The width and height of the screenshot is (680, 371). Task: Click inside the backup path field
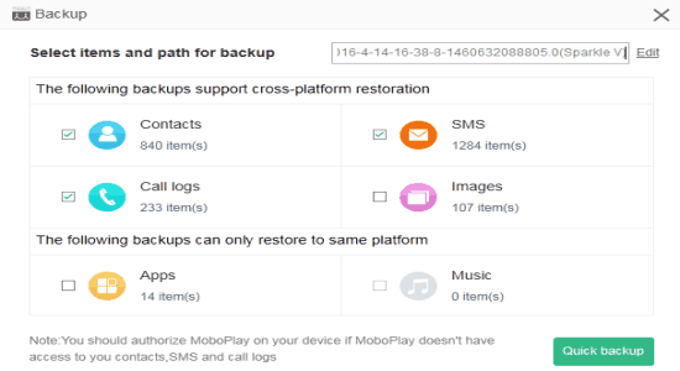(480, 53)
